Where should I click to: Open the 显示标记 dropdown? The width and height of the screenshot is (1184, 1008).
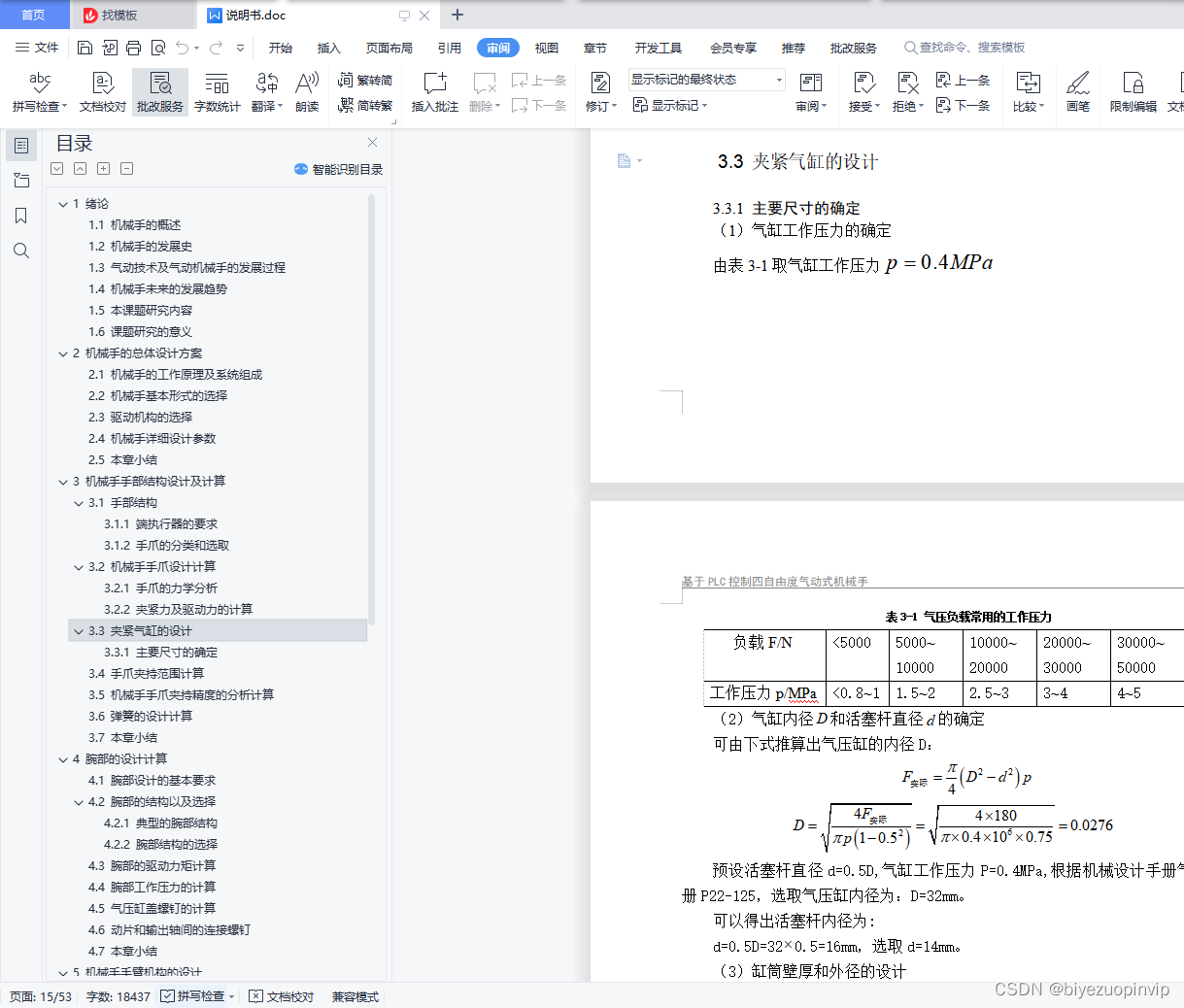[x=670, y=105]
